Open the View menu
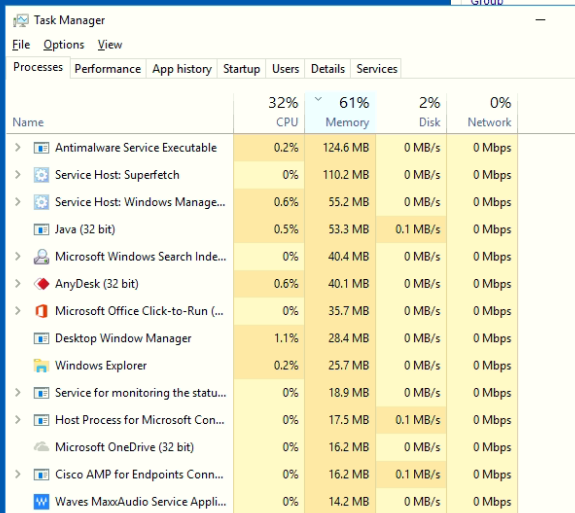 point(110,45)
